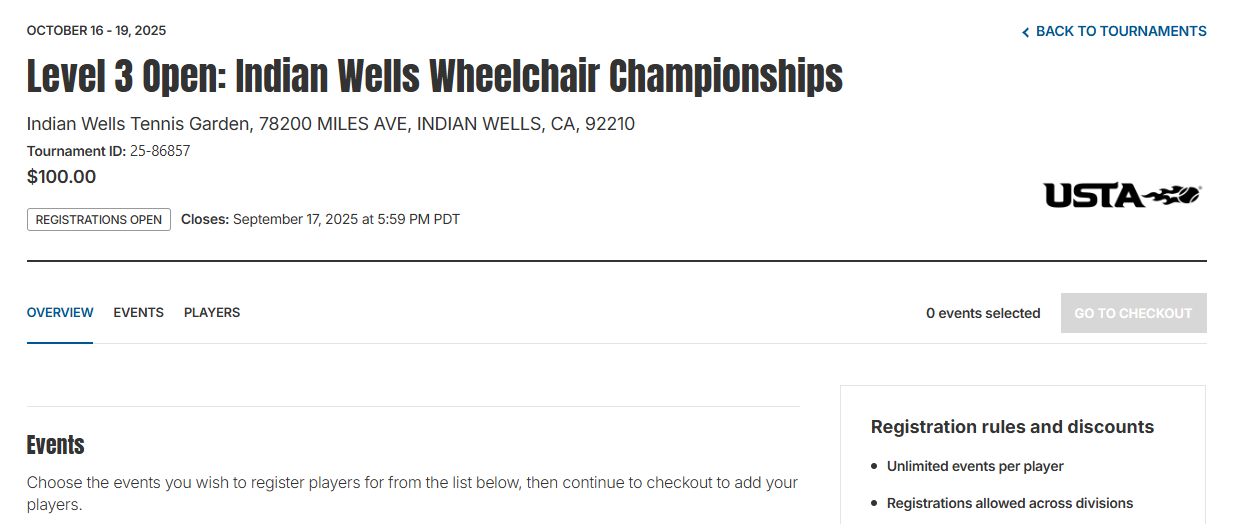Click the USTA logo
Viewport: 1239px width, 524px height.
tap(1122, 195)
